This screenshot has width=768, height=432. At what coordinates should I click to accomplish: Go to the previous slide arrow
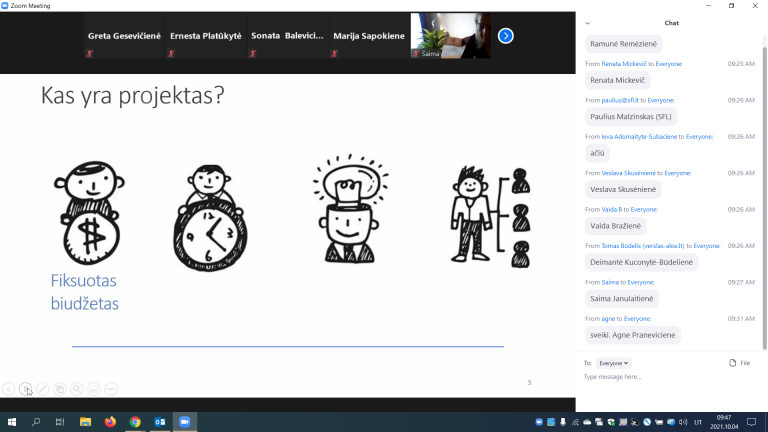[8, 389]
